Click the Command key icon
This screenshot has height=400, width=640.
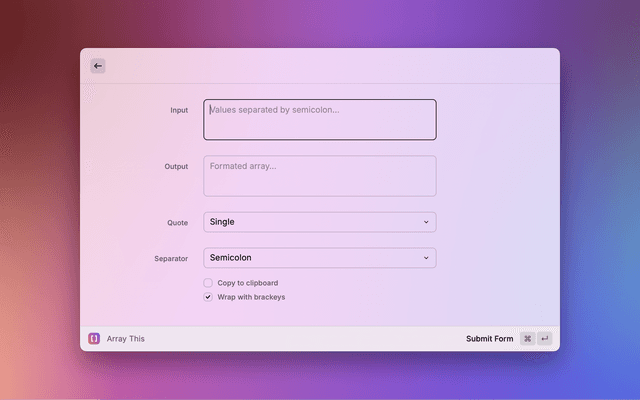(x=527, y=339)
